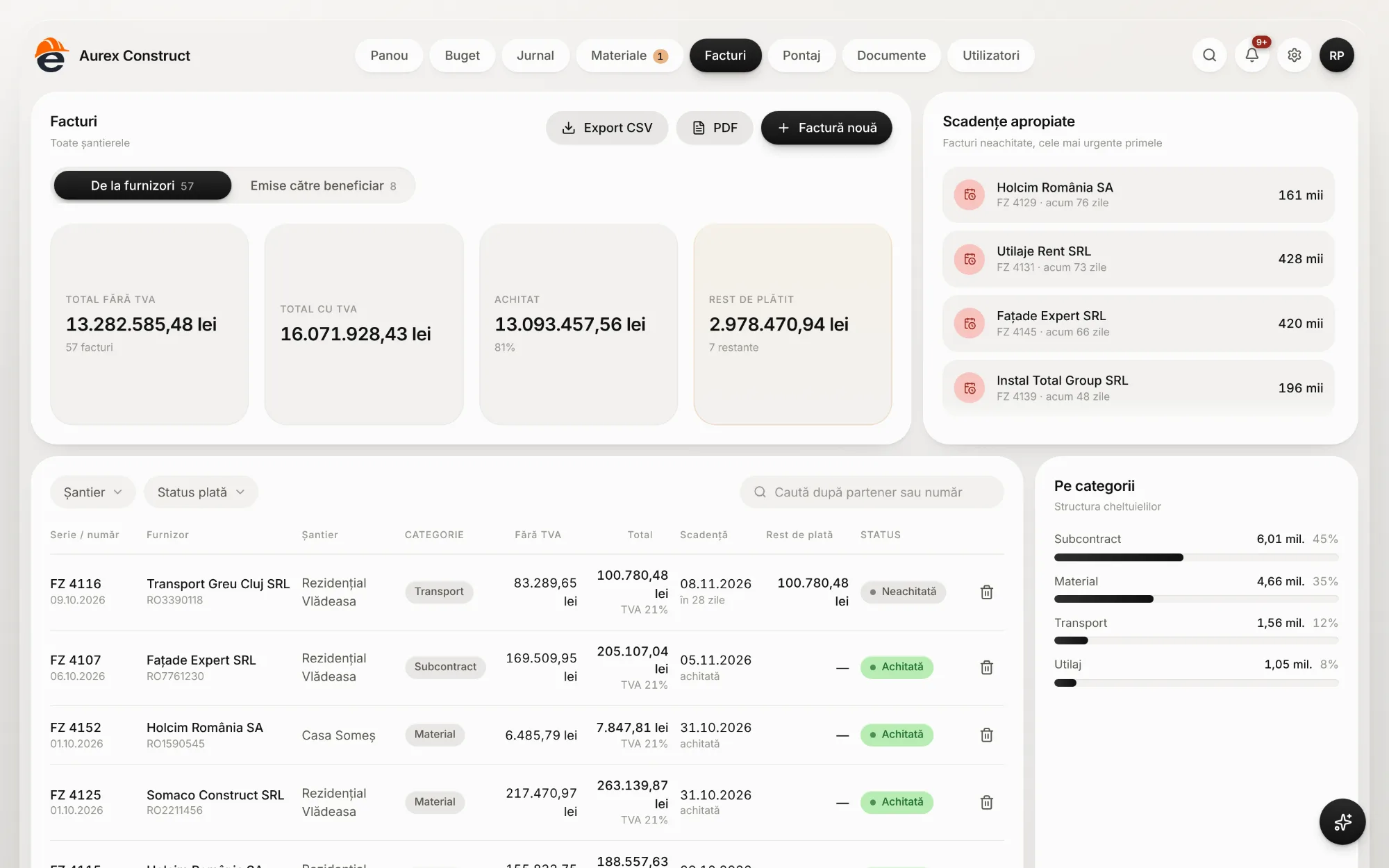
Task: Click the document icon on PDF button
Action: pyautogui.click(x=699, y=128)
